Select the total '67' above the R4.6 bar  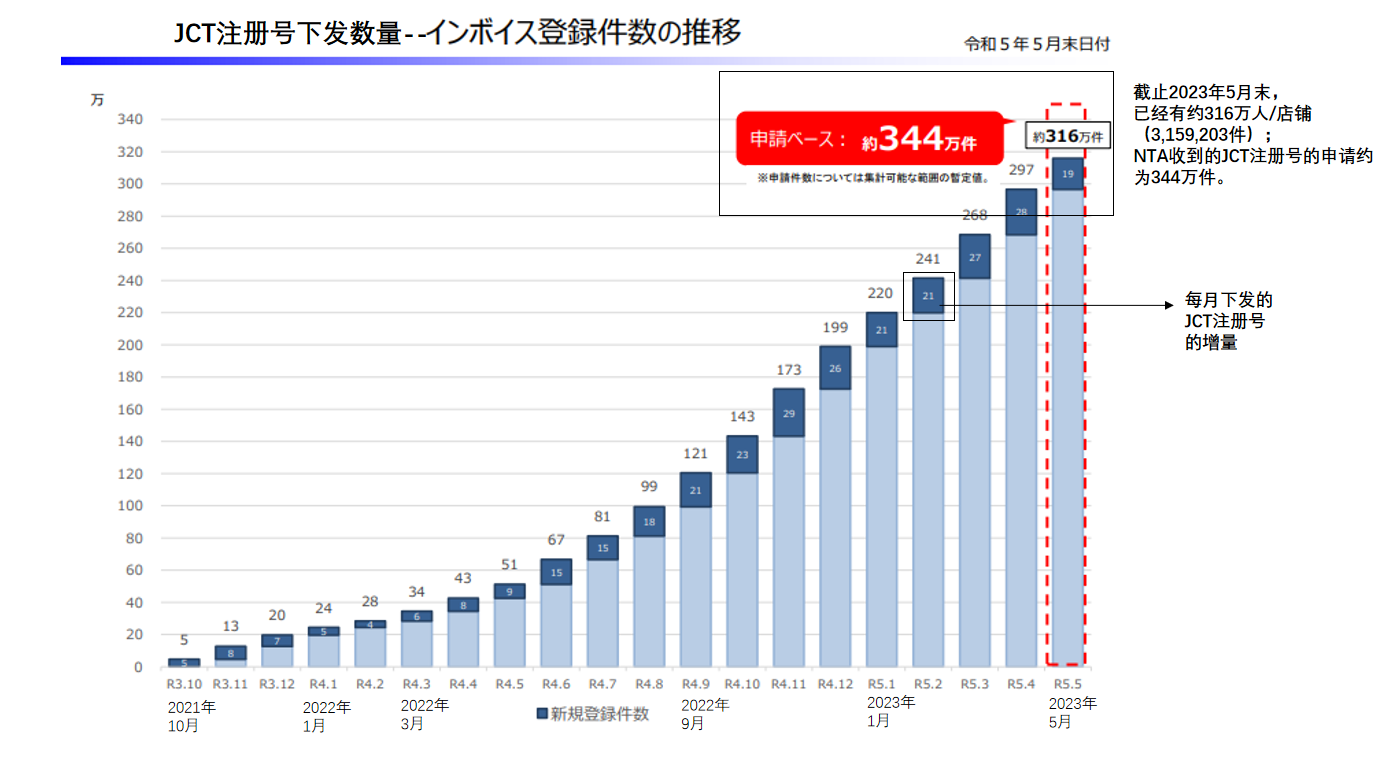click(x=556, y=540)
